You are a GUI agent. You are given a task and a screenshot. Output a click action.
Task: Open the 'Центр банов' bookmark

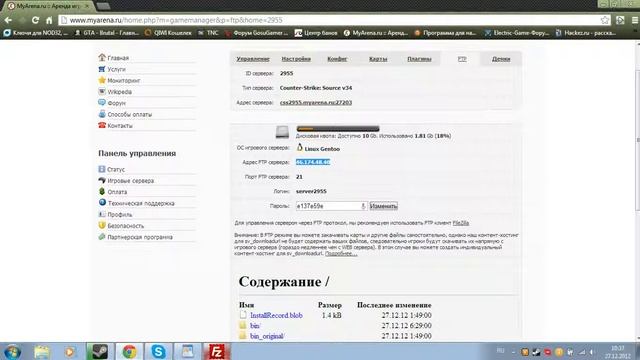(x=316, y=33)
